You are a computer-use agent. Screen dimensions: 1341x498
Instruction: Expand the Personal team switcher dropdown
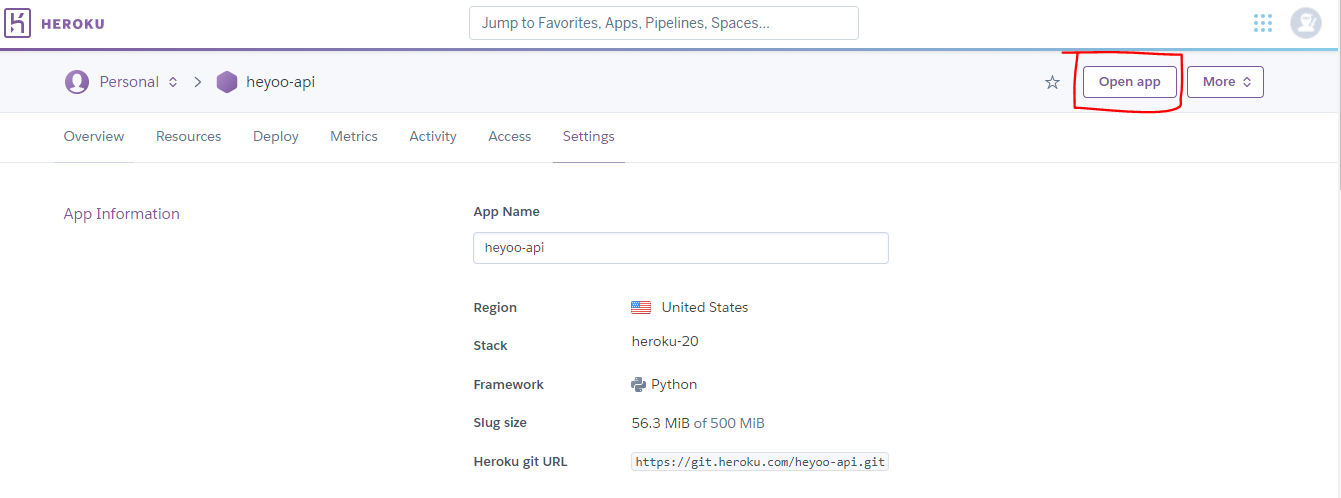click(x=173, y=82)
